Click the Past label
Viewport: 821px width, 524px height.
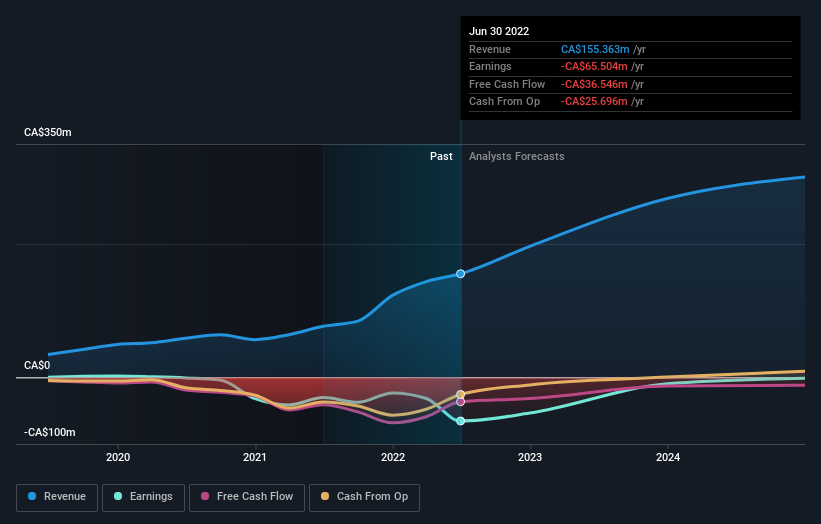[x=441, y=157]
